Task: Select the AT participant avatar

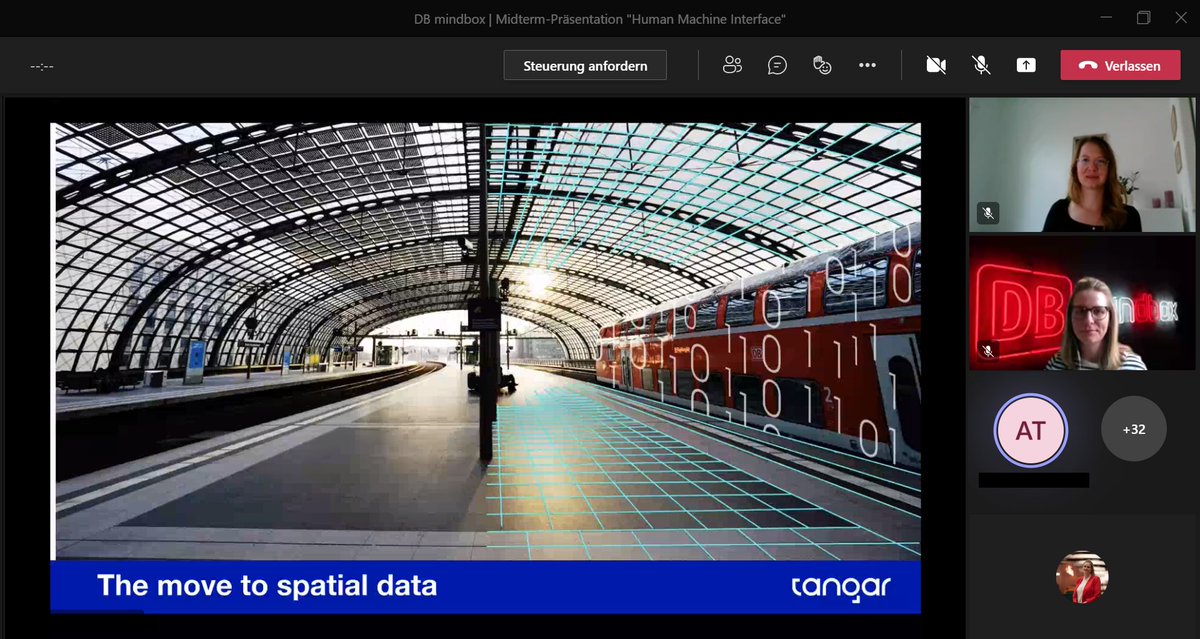Action: (x=1031, y=431)
